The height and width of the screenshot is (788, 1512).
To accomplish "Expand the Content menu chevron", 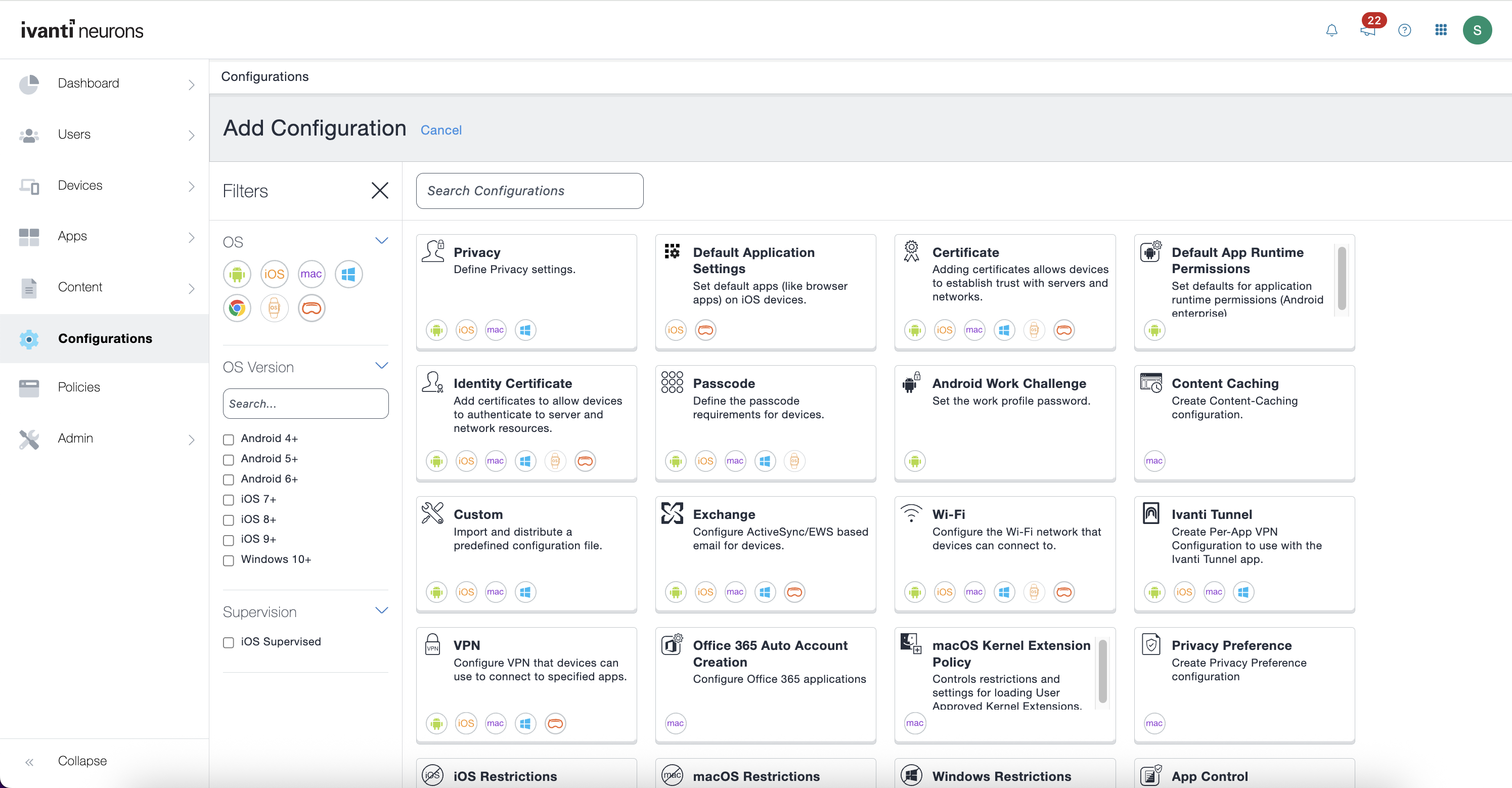I will click(x=191, y=288).
